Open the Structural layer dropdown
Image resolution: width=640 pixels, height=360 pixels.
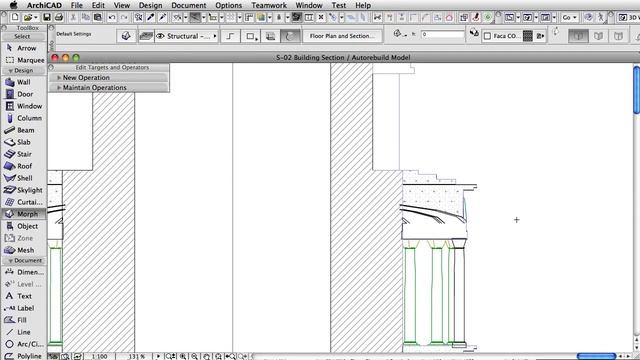pyautogui.click(x=187, y=36)
